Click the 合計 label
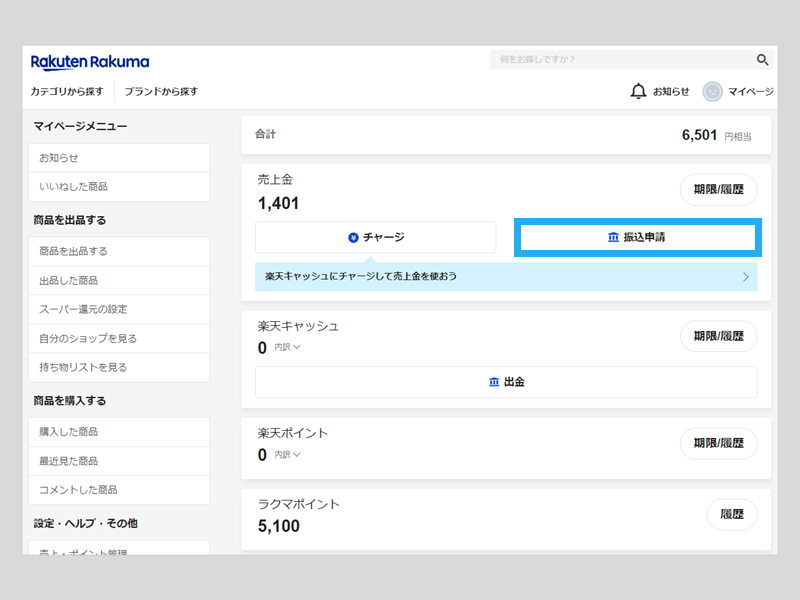This screenshot has height=600, width=800. tap(265, 134)
